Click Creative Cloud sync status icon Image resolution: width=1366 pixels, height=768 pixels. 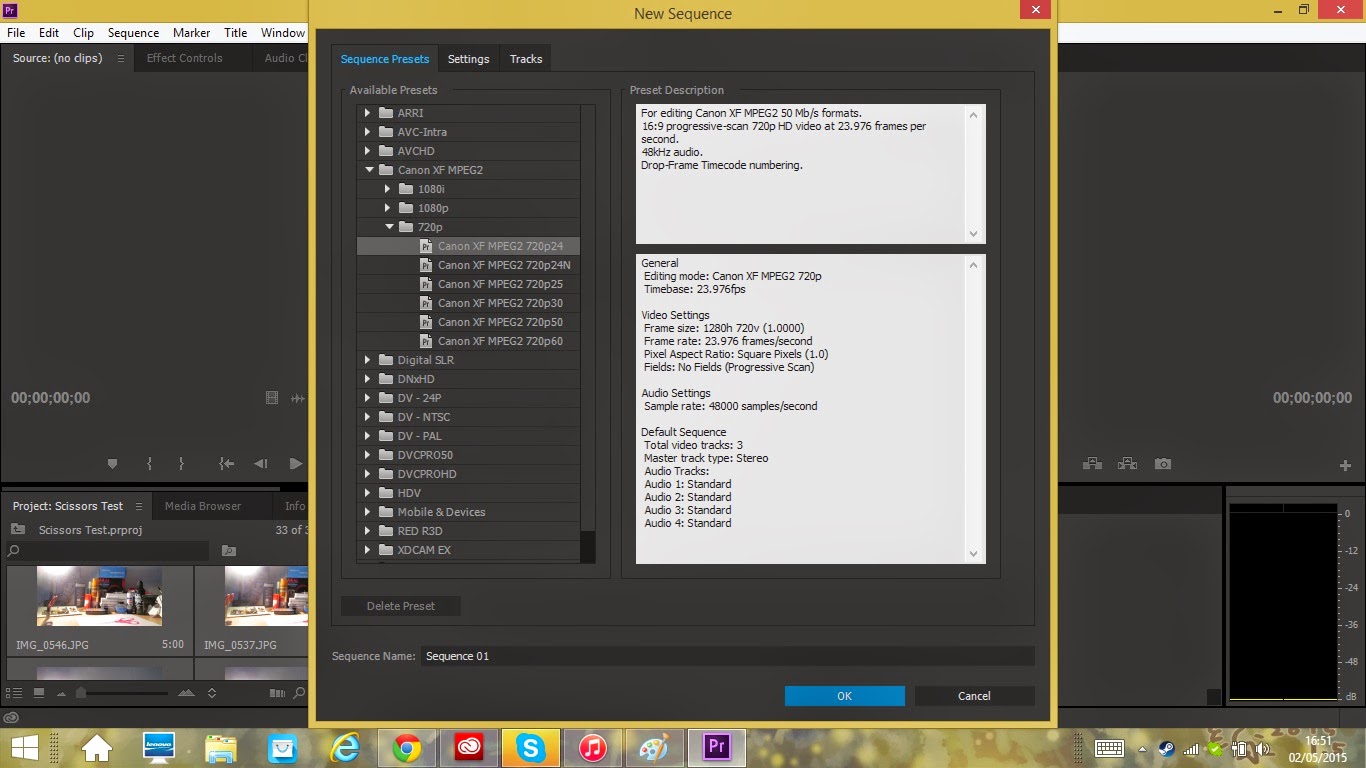[11, 717]
